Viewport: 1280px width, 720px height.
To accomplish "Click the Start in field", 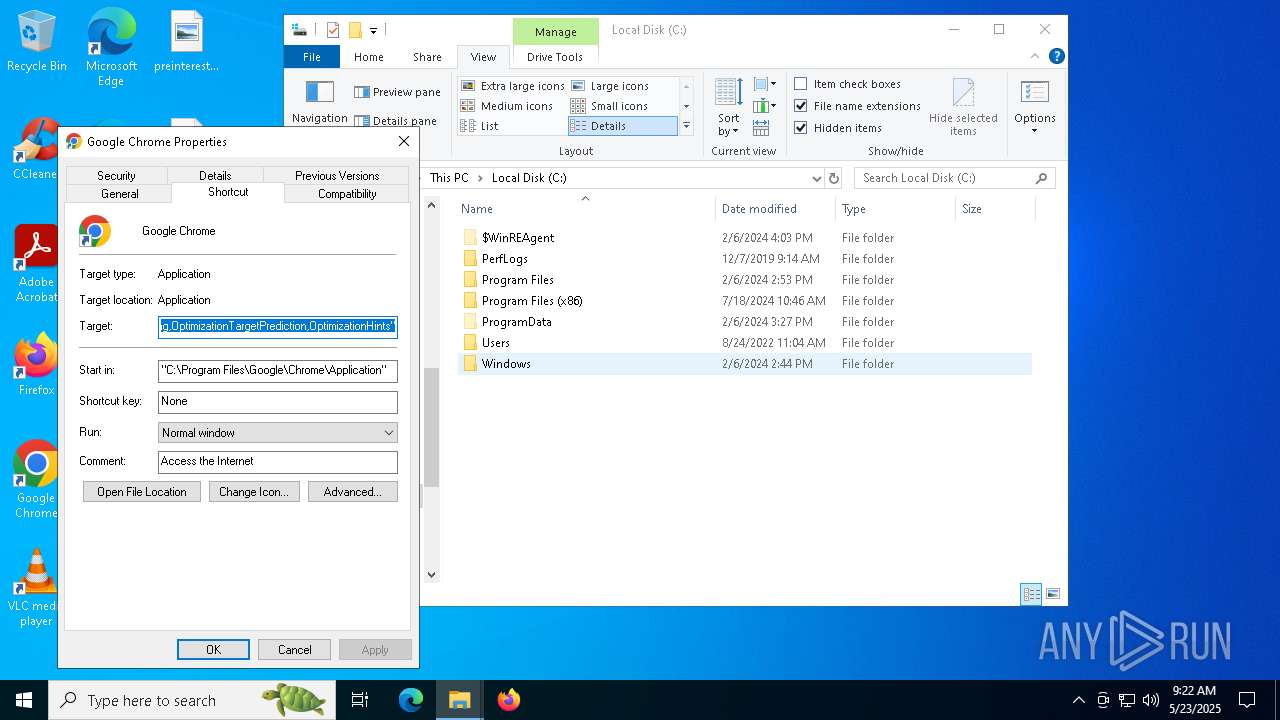I will click(278, 371).
